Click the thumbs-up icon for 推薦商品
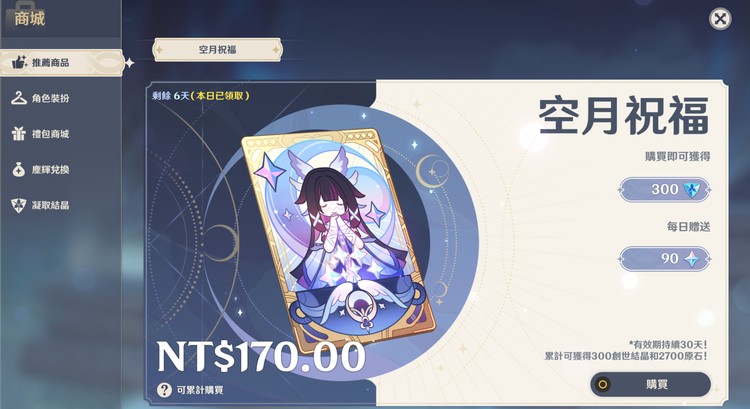This screenshot has height=409, width=750. [19, 62]
